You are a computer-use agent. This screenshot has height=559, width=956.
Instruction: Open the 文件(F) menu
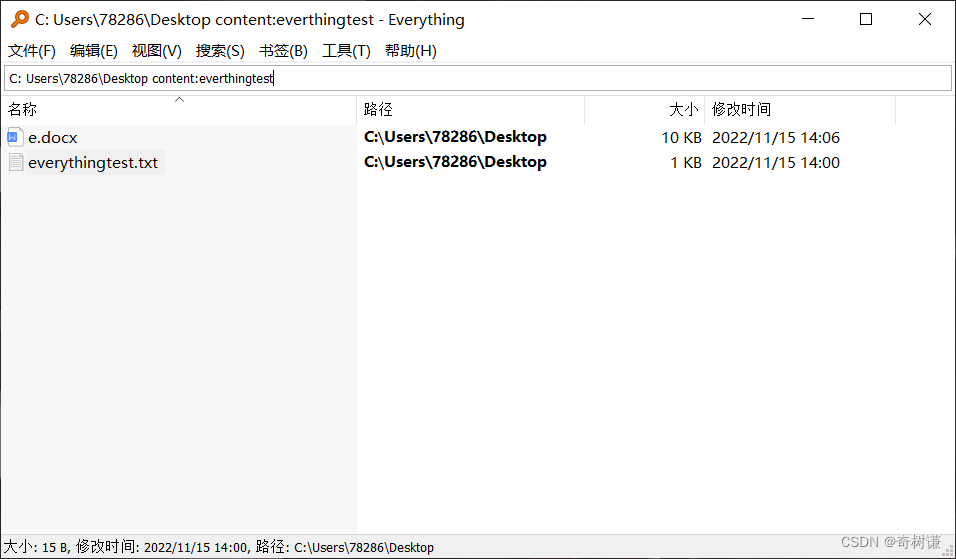click(x=32, y=51)
